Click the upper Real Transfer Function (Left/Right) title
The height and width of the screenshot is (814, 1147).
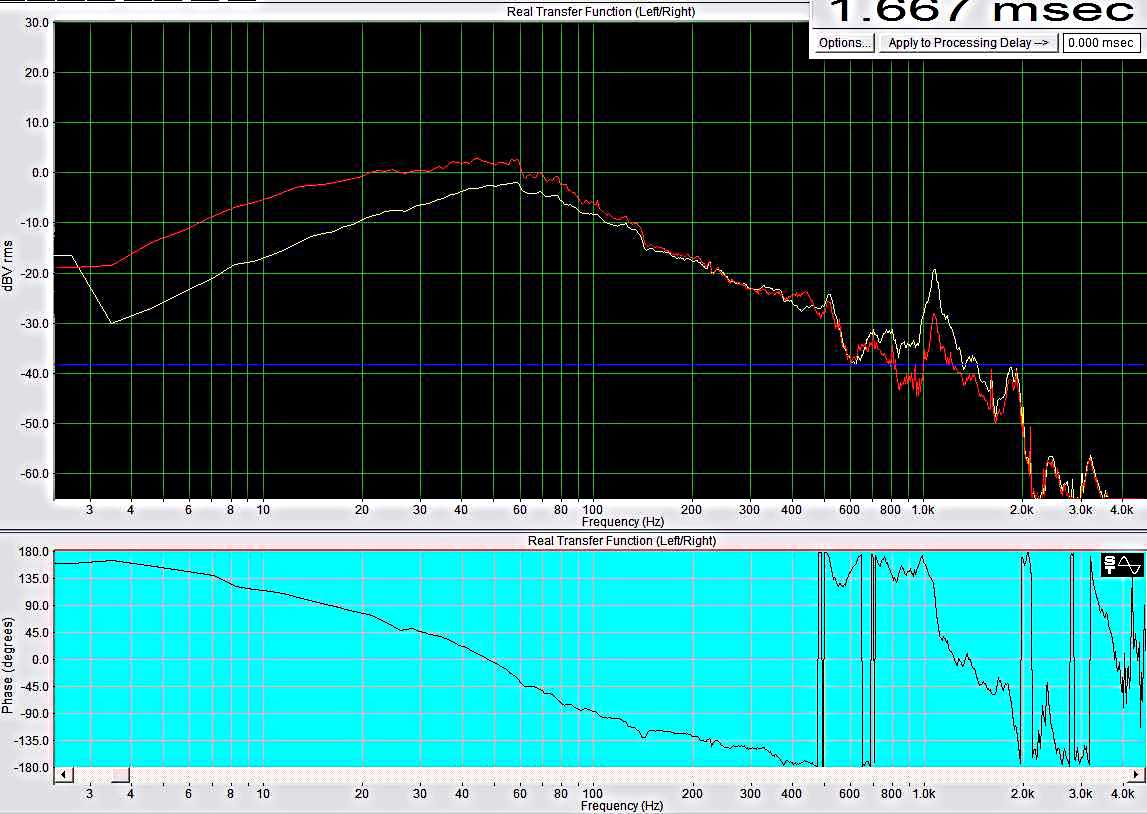click(601, 12)
